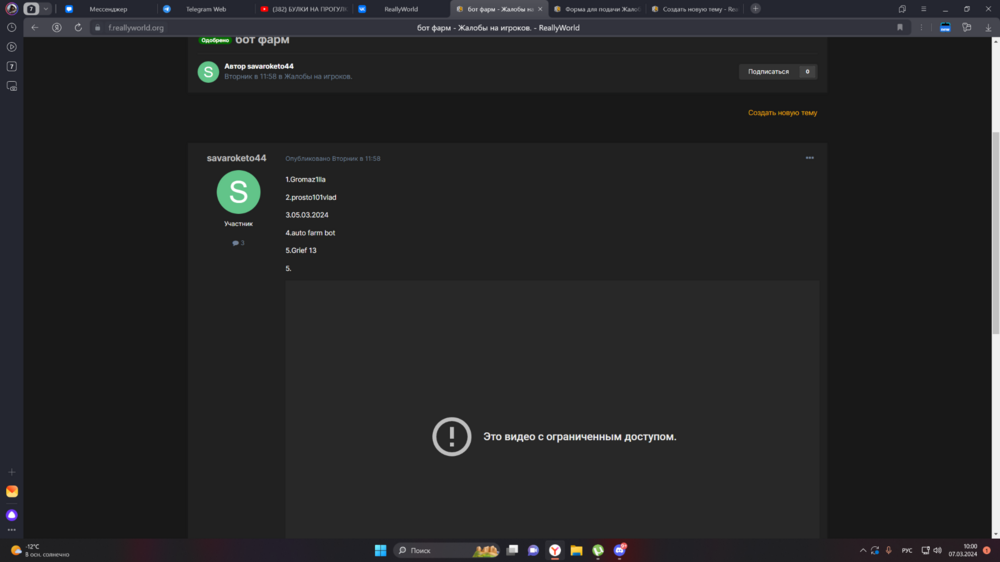Open Windows Start menu
Image resolution: width=1000 pixels, height=562 pixels.
[380, 551]
